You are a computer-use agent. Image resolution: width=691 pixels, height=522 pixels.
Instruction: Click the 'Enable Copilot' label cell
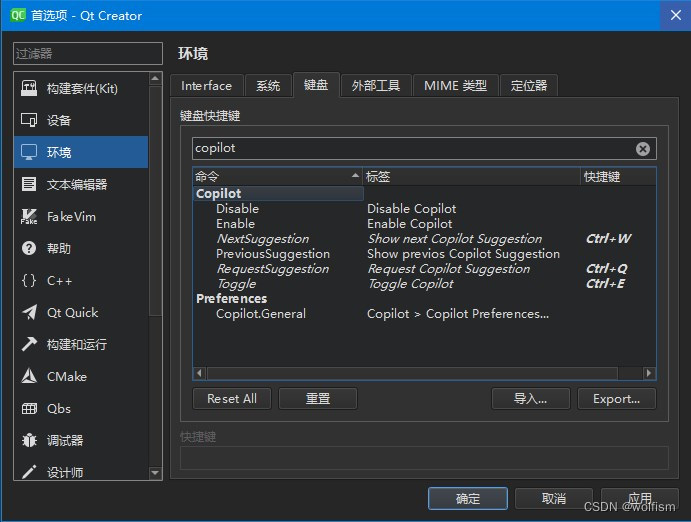[409, 224]
